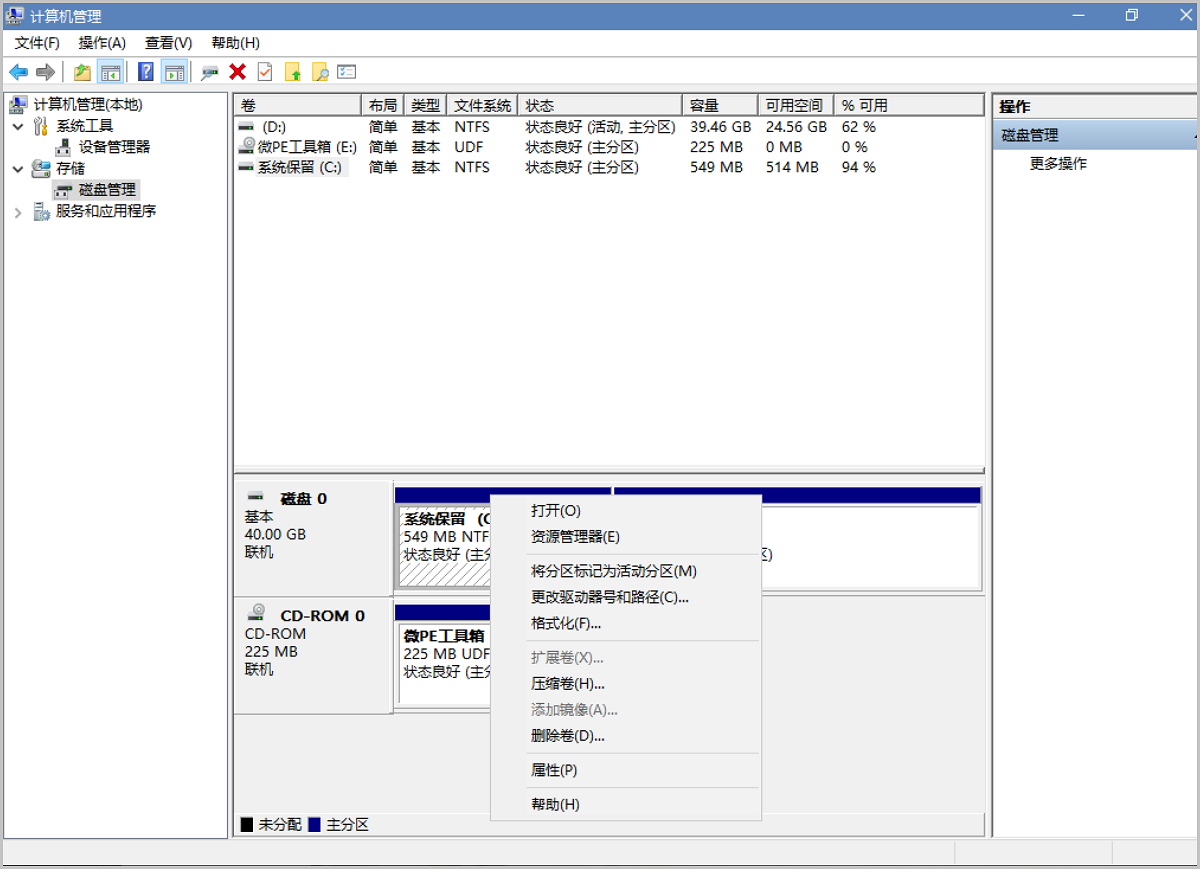Choose 压缩卷(H)... from the context menu
1200x869 pixels.
coord(567,684)
